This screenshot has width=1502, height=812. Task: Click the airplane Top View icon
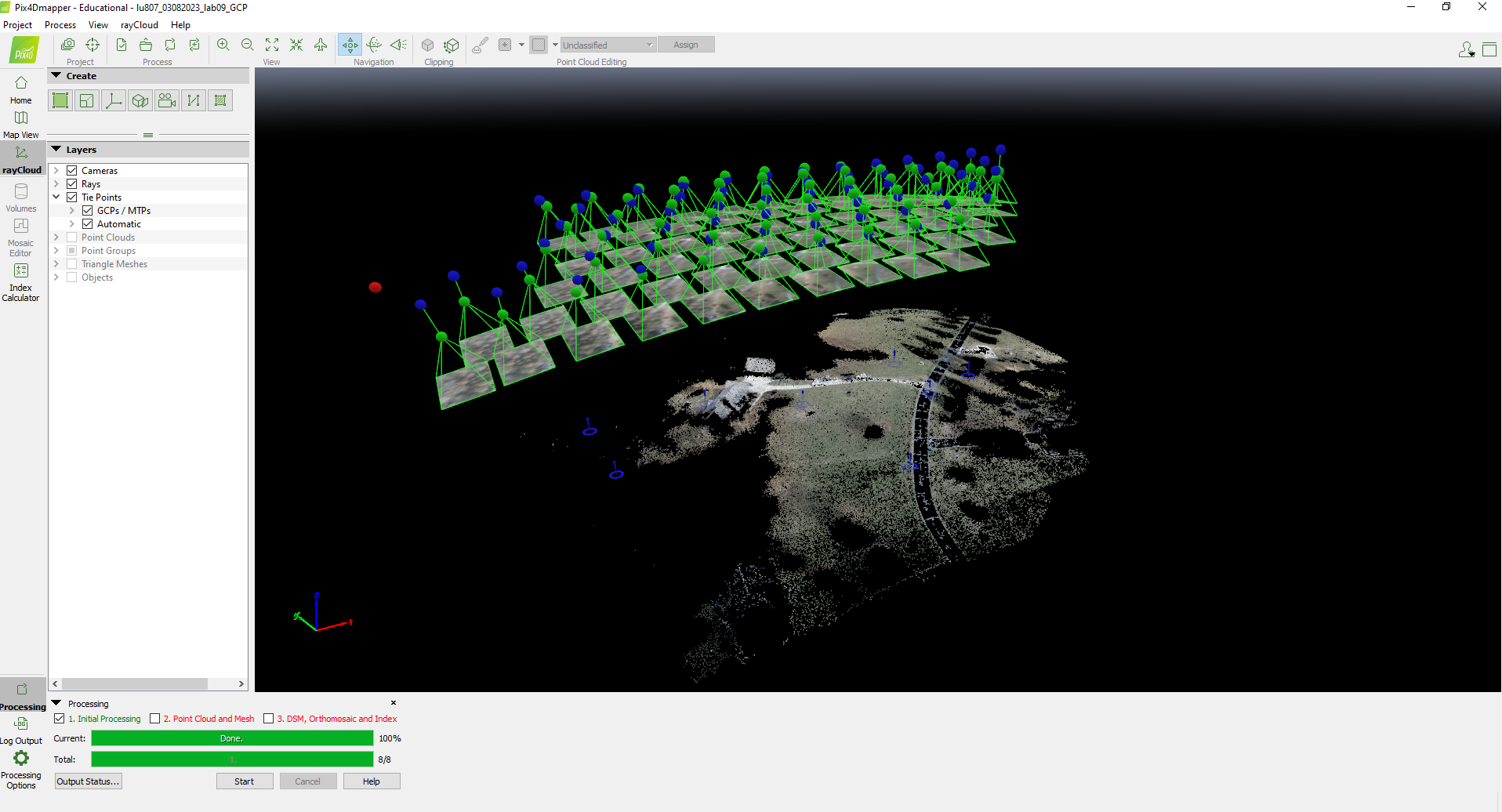(321, 45)
